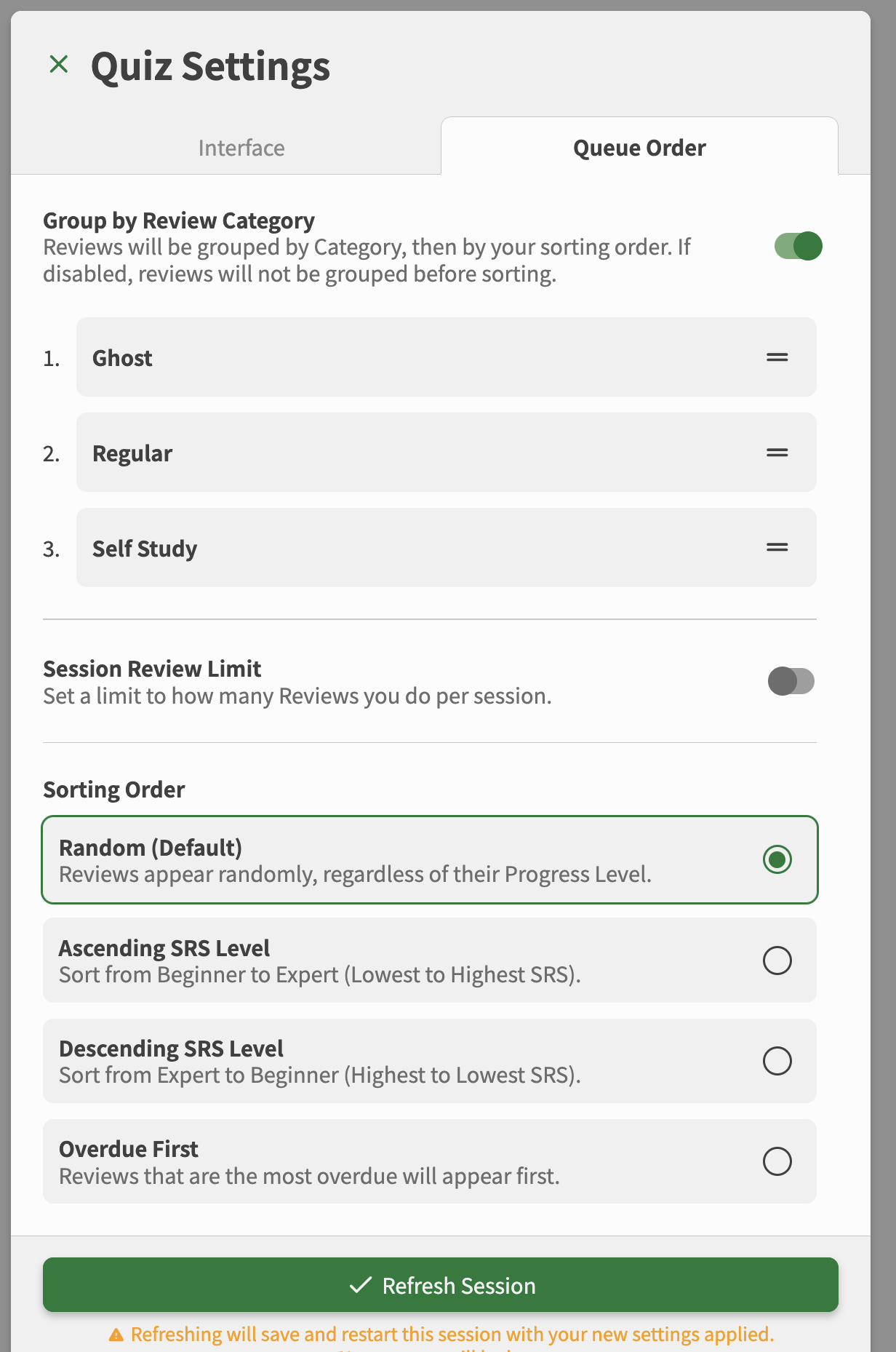Click the Self Study drag handle icon

tap(777, 548)
